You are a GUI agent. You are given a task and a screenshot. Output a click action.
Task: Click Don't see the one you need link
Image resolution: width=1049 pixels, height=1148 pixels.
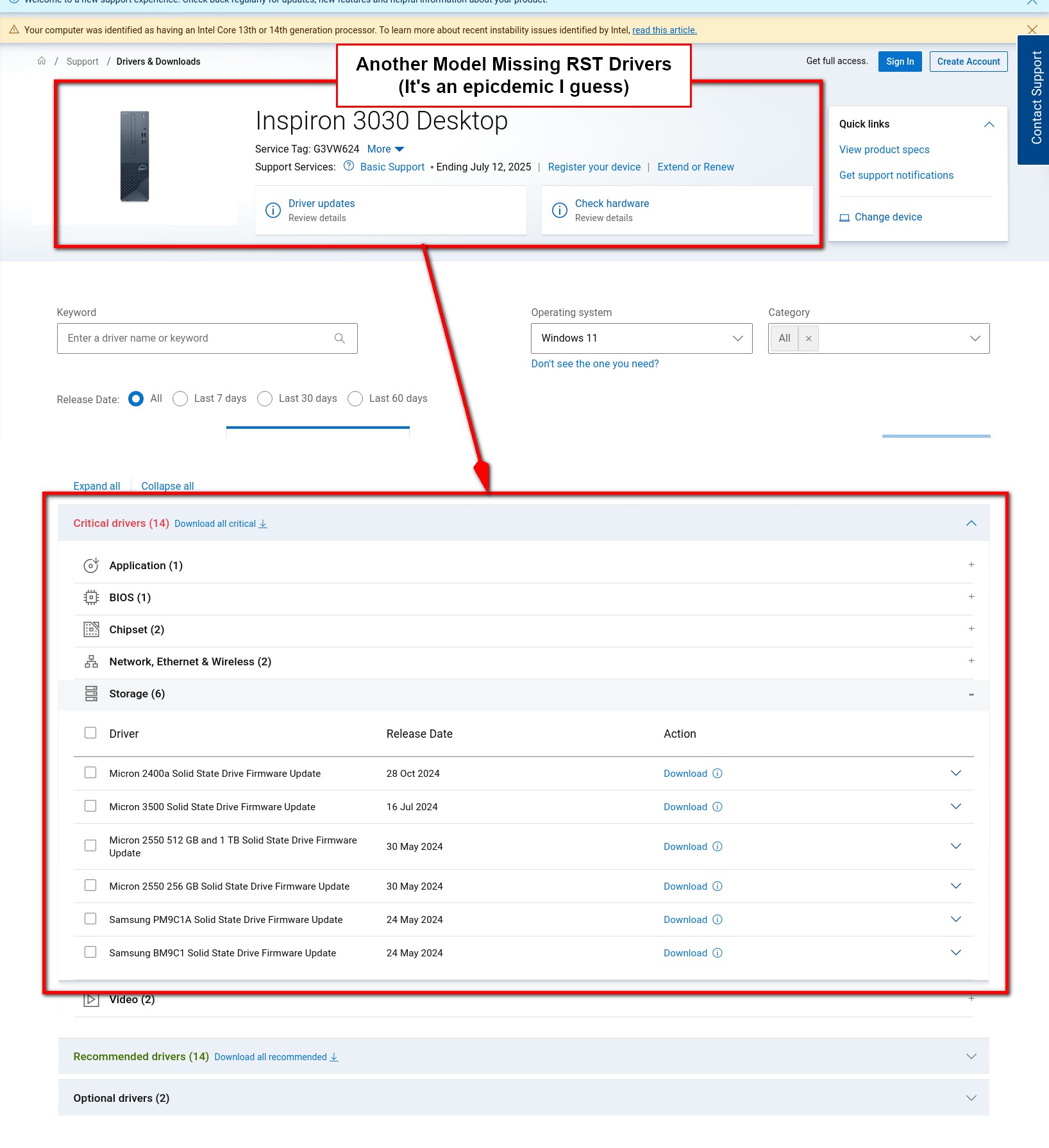tap(594, 363)
